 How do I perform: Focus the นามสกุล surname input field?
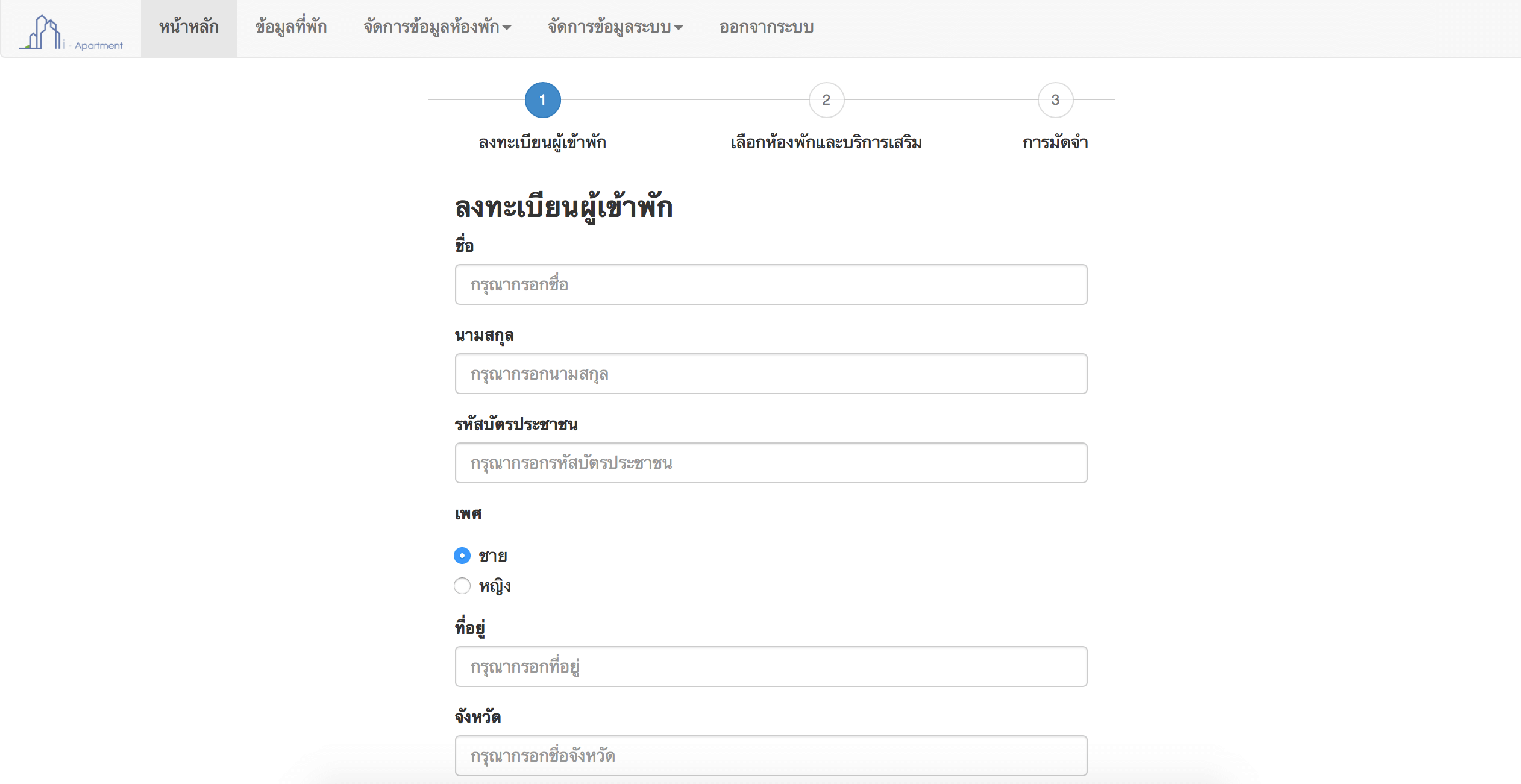(771, 374)
